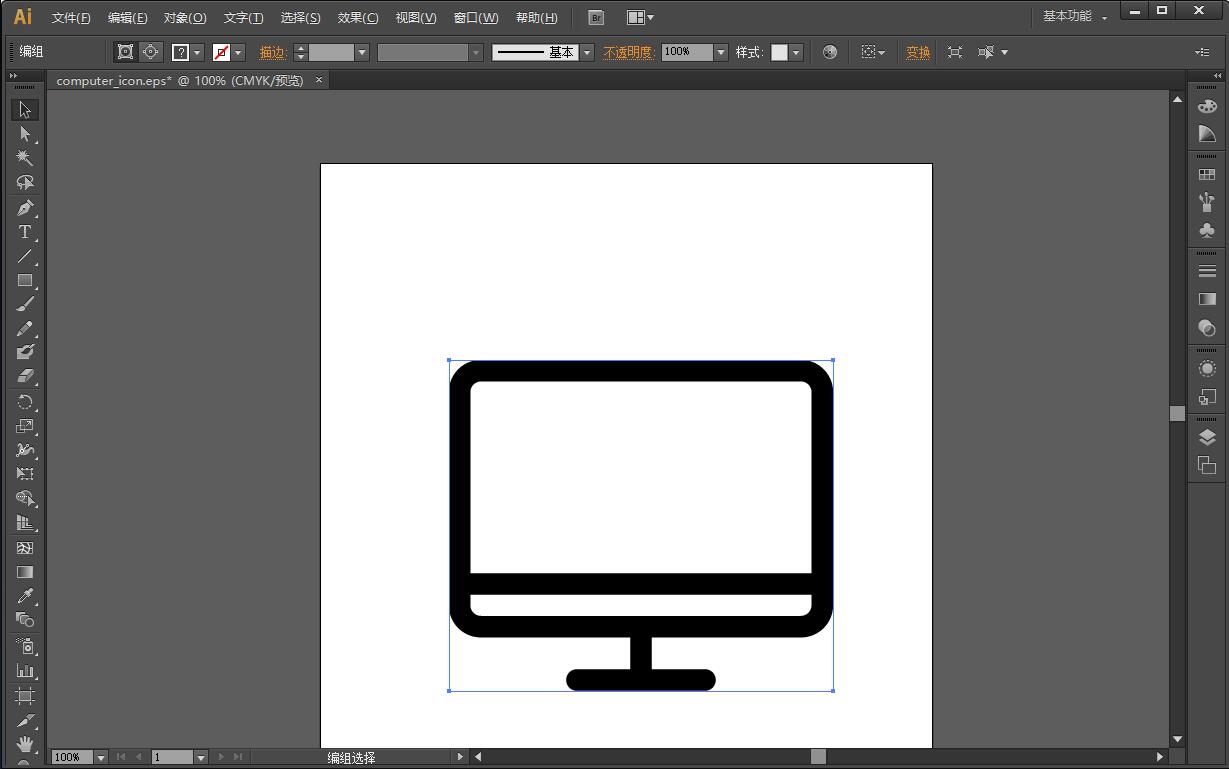Pick the Magic Wand tool
Viewport: 1229px width, 769px height.
tap(25, 158)
